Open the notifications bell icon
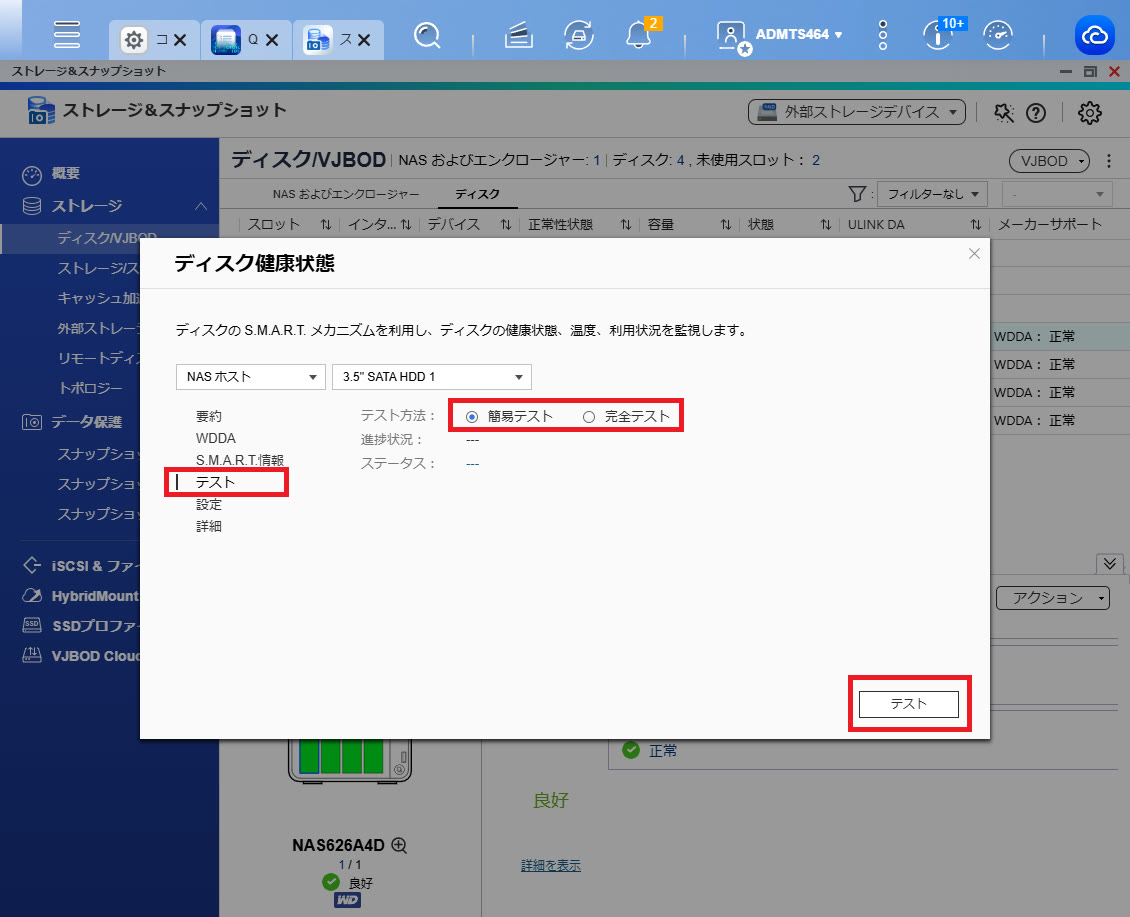Viewport: 1130px width, 917px height. pyautogui.click(x=637, y=36)
